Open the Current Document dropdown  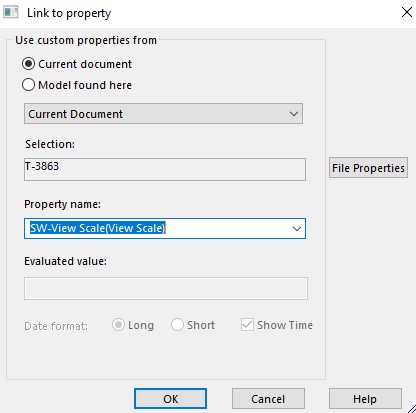click(x=163, y=114)
